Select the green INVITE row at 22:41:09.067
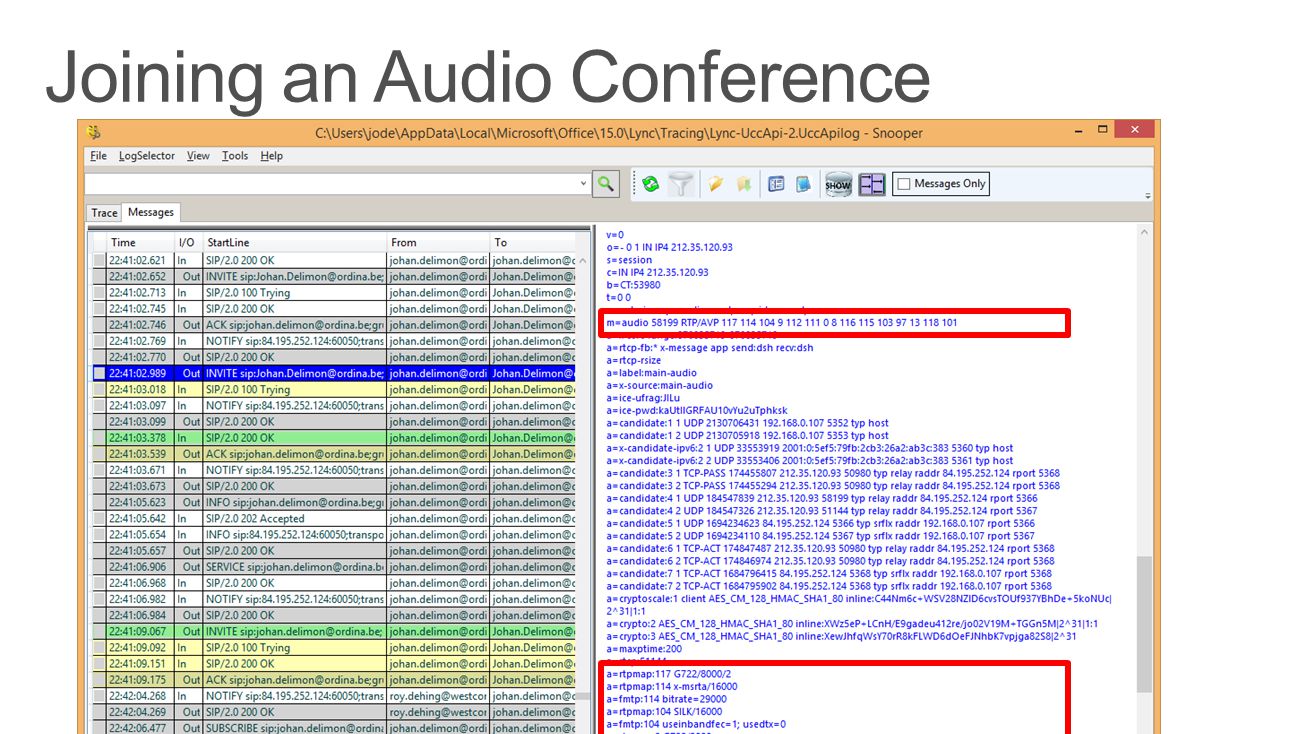Viewport: 1305px width, 734px height. click(333, 631)
